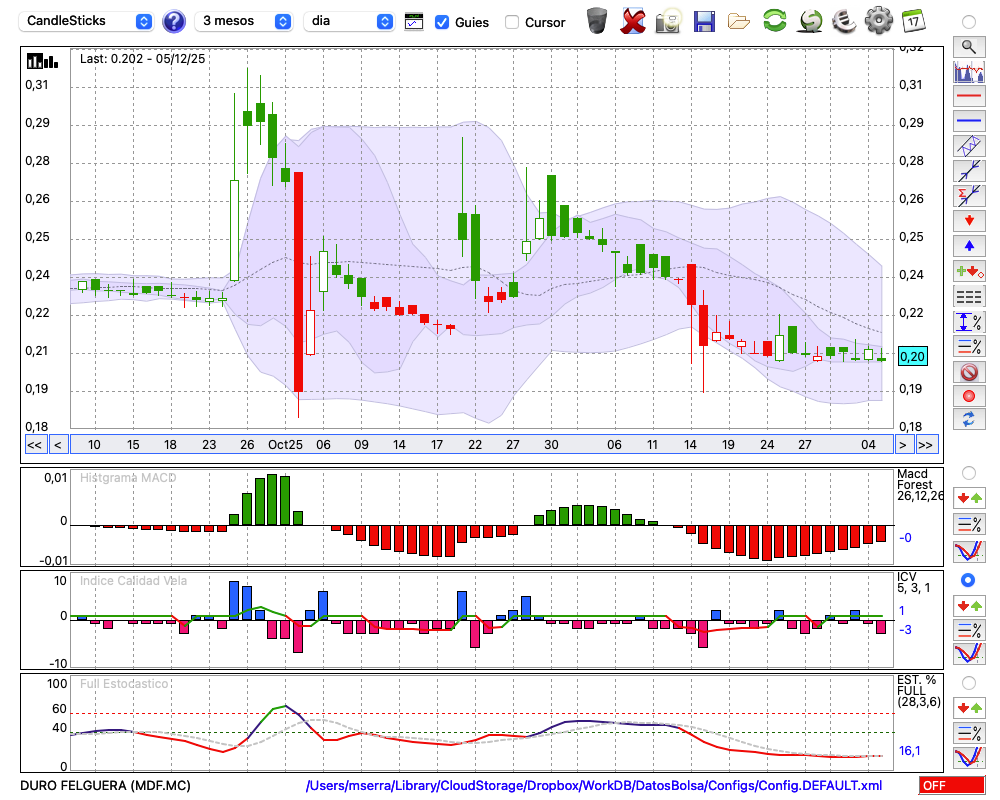Click the magnifying glass zoom tool

(x=968, y=46)
